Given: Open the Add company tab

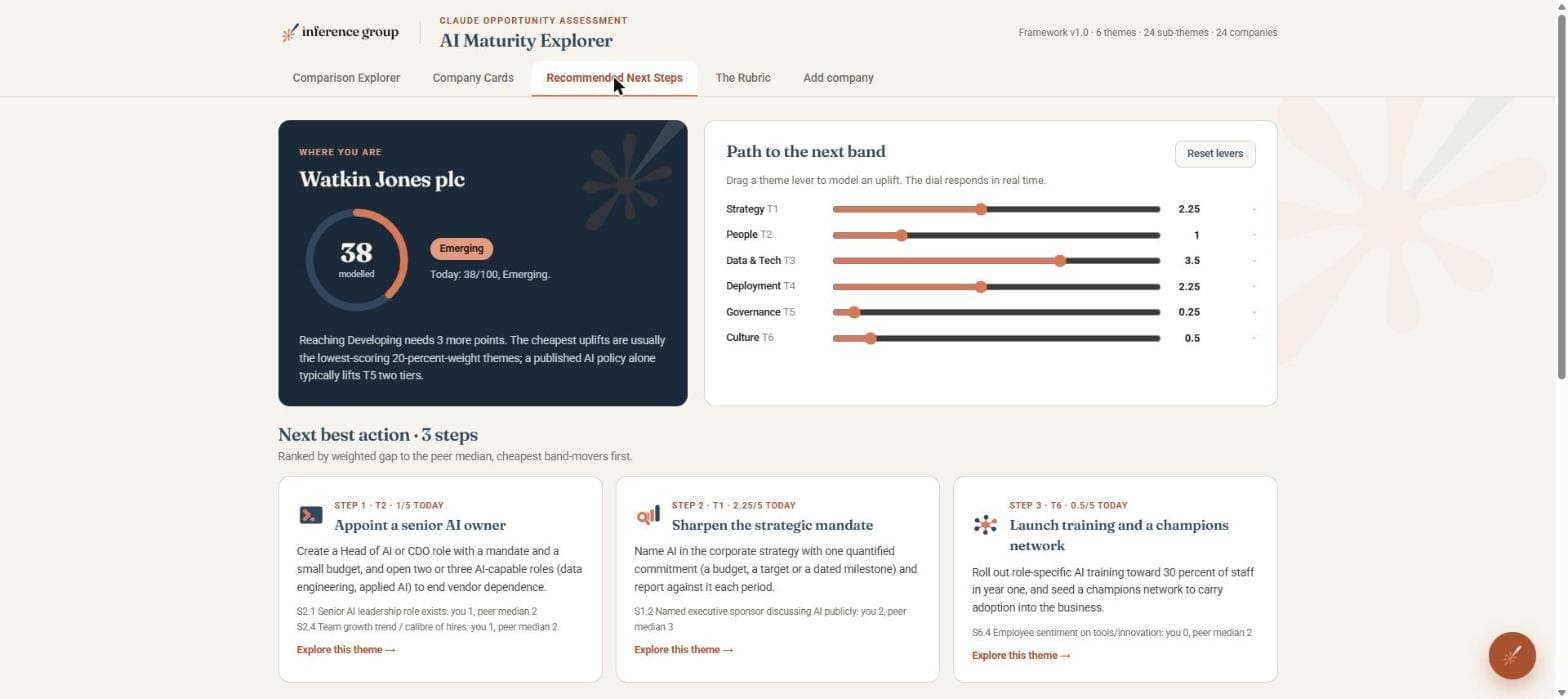Looking at the screenshot, I should (x=838, y=78).
